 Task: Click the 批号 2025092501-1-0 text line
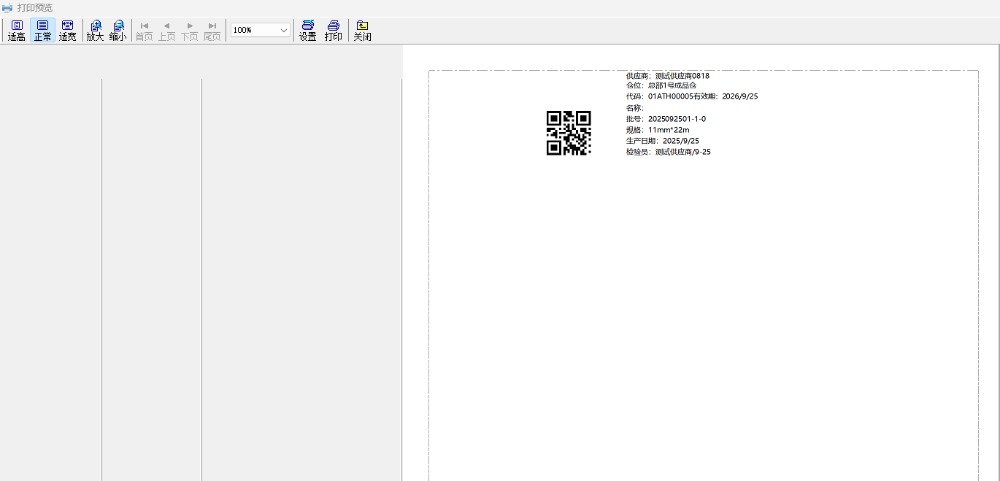666,119
